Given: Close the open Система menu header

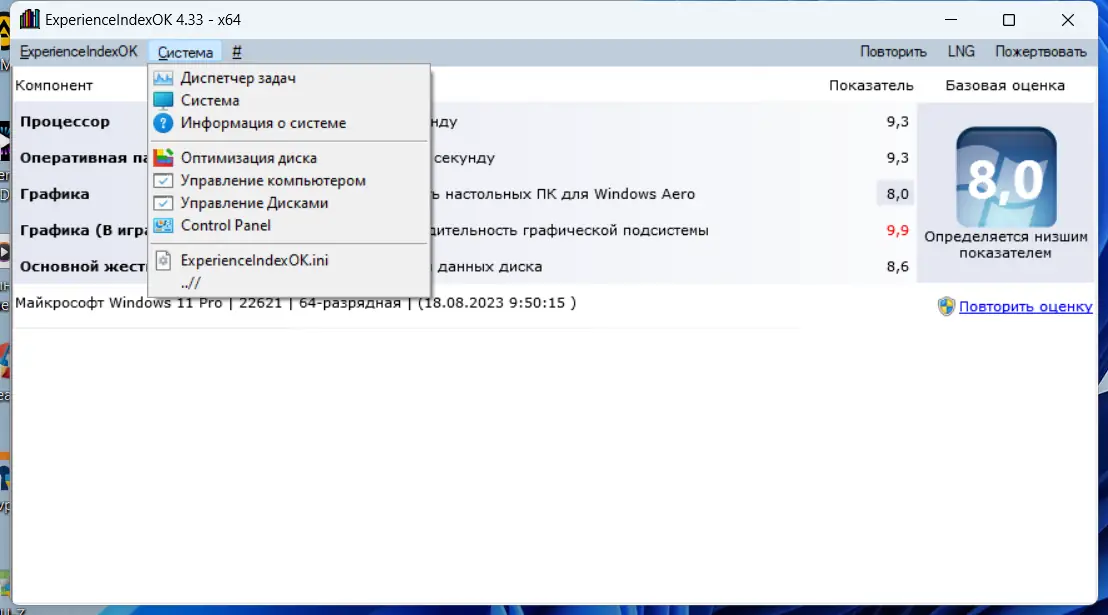Looking at the screenshot, I should (185, 52).
